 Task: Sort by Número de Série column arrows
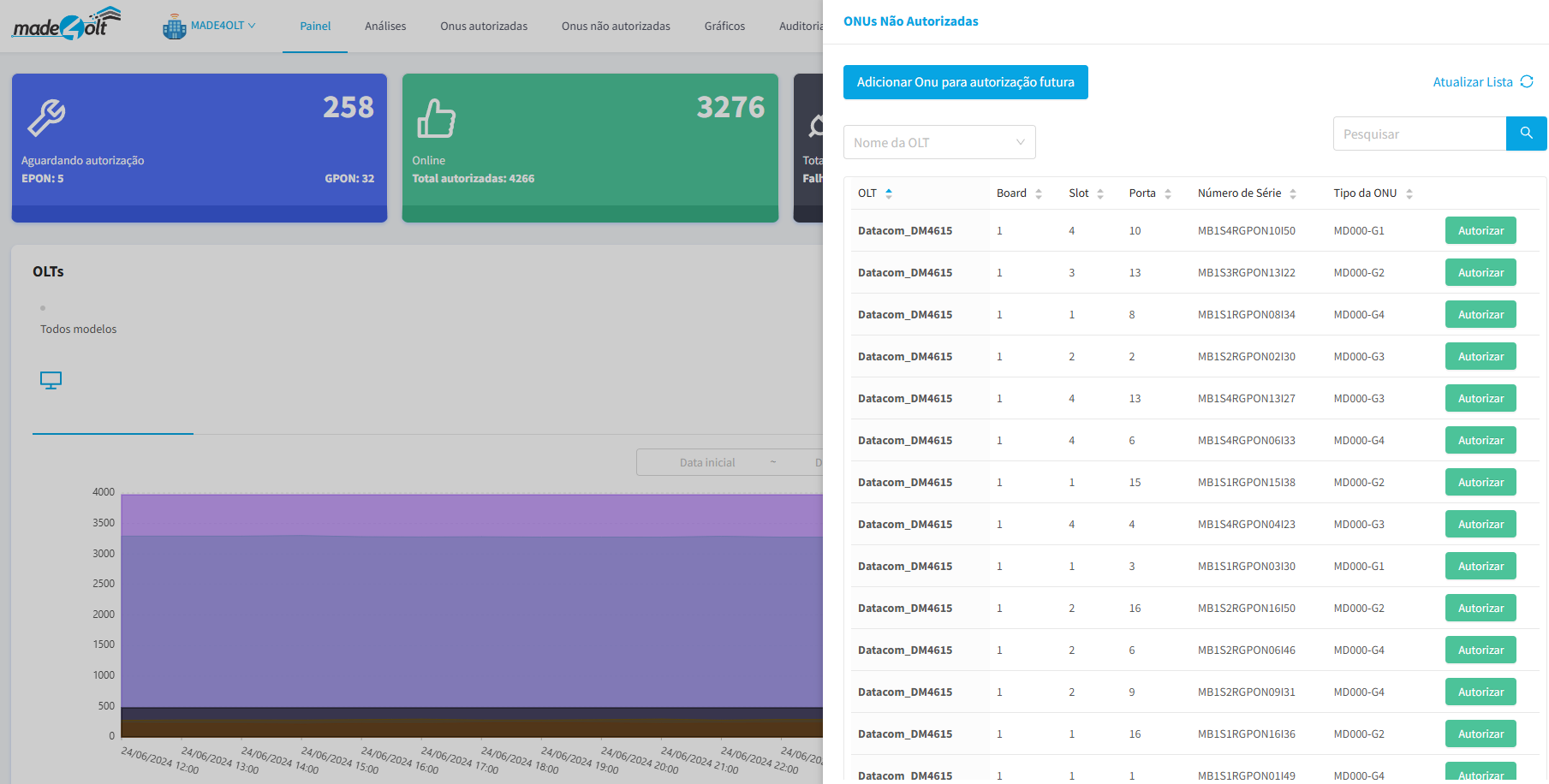click(x=1293, y=193)
